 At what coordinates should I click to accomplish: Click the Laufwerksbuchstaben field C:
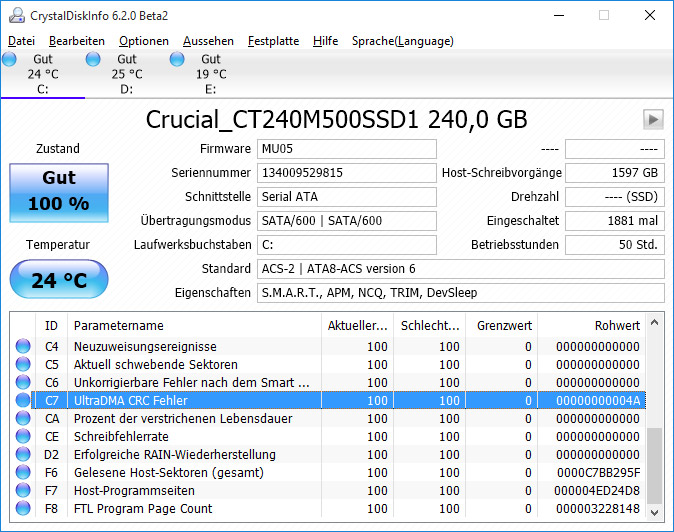click(x=347, y=245)
